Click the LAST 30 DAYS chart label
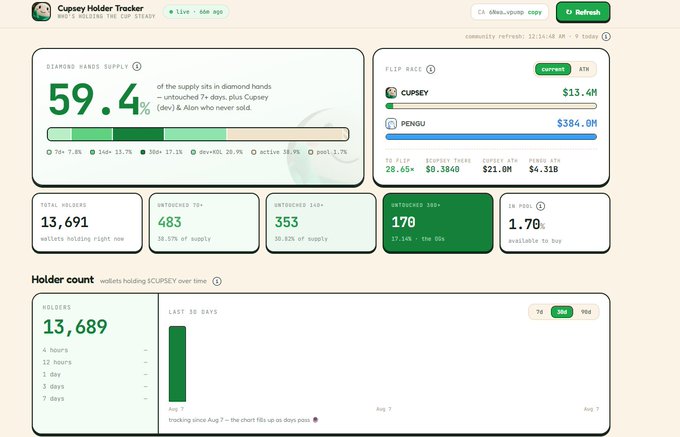Viewport: 680px width, 437px height. pos(193,312)
